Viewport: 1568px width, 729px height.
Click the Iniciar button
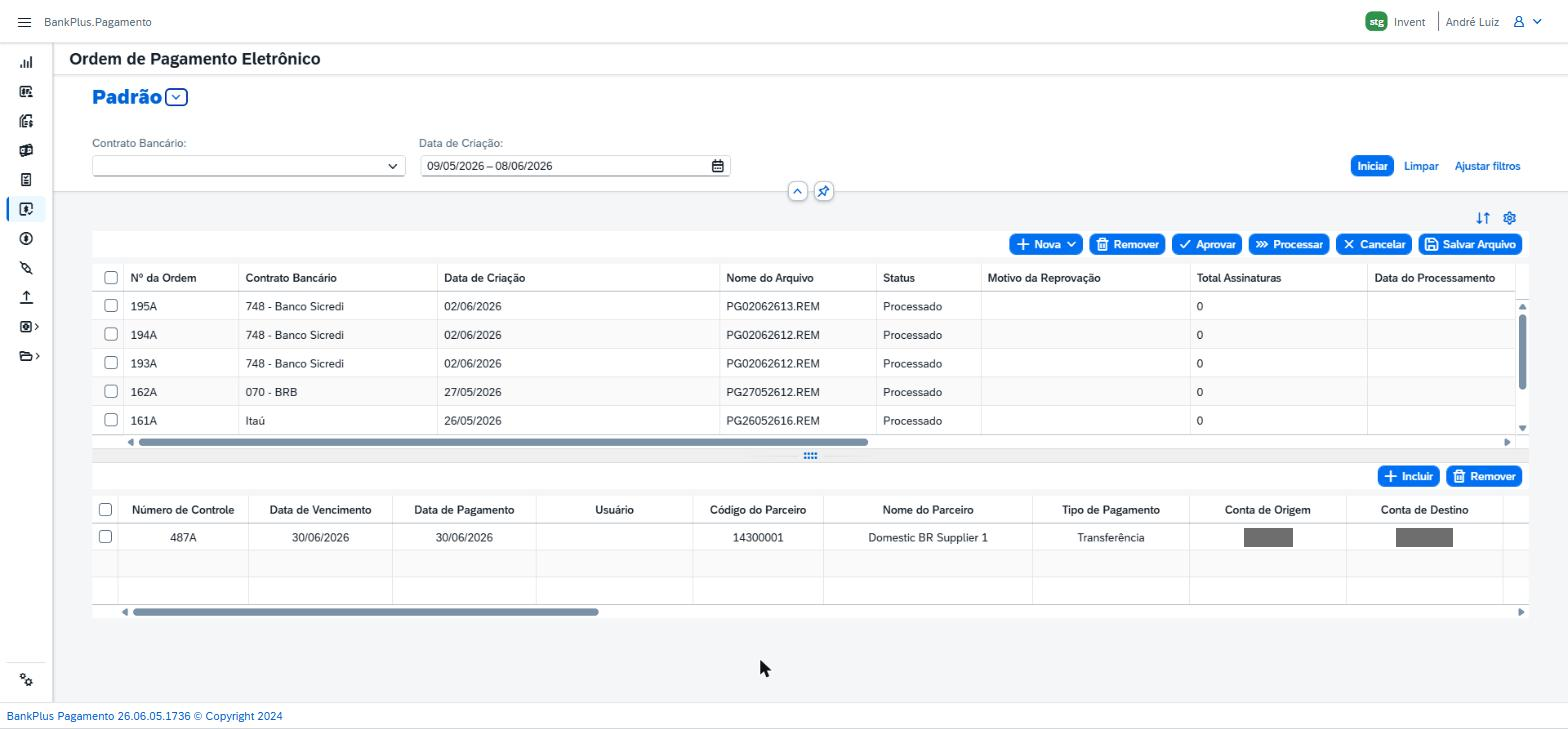point(1372,166)
